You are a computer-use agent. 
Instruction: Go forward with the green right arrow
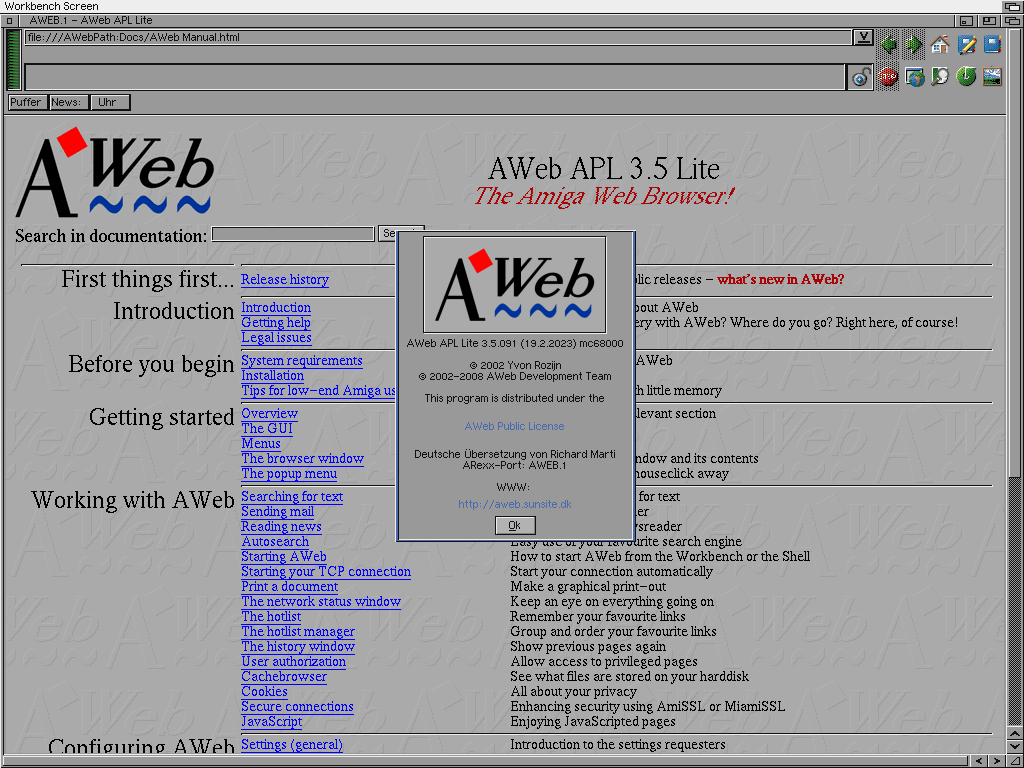[x=914, y=44]
